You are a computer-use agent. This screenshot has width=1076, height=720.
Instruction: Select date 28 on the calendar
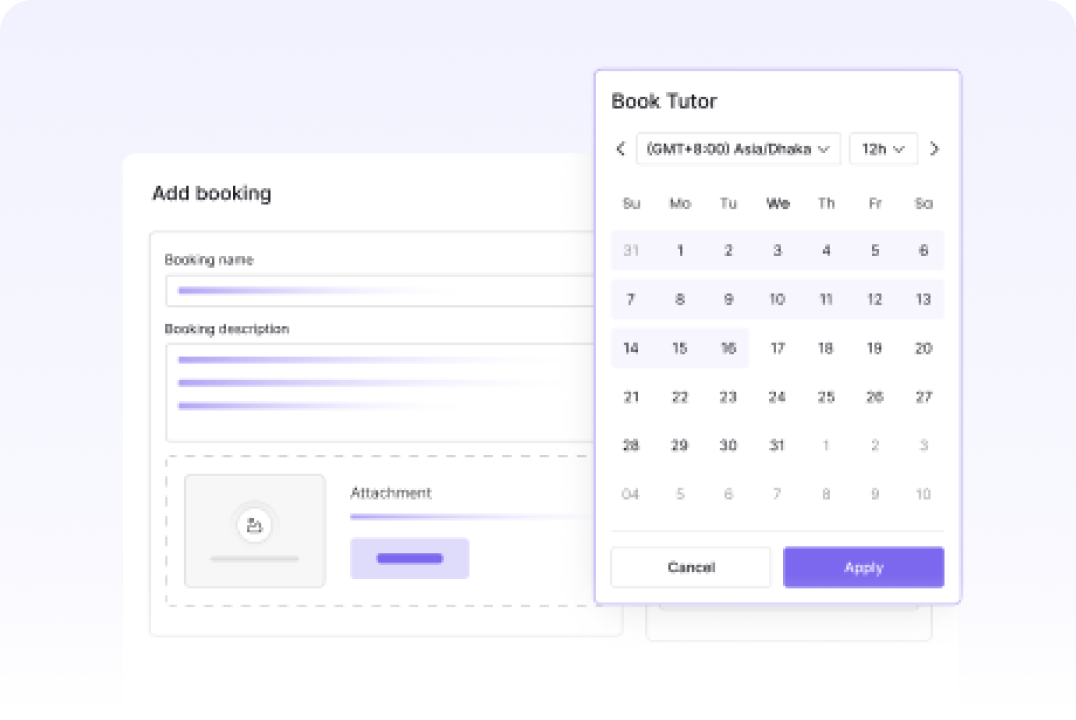[x=631, y=445]
